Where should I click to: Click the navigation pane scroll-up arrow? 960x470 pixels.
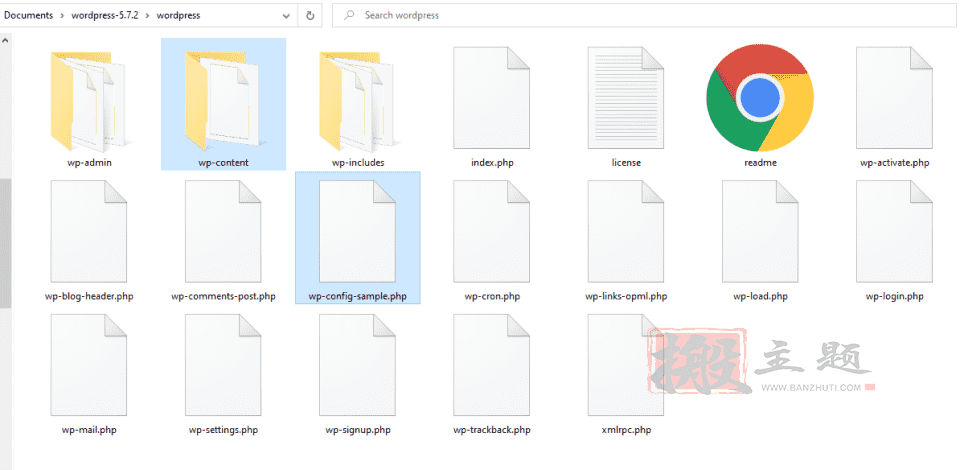[x=5, y=40]
